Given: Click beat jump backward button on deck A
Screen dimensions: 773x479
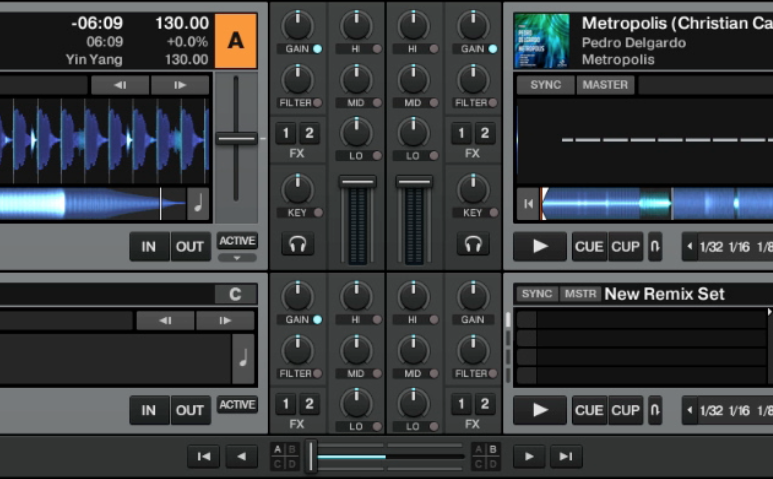Looking at the screenshot, I should pyautogui.click(x=119, y=85).
